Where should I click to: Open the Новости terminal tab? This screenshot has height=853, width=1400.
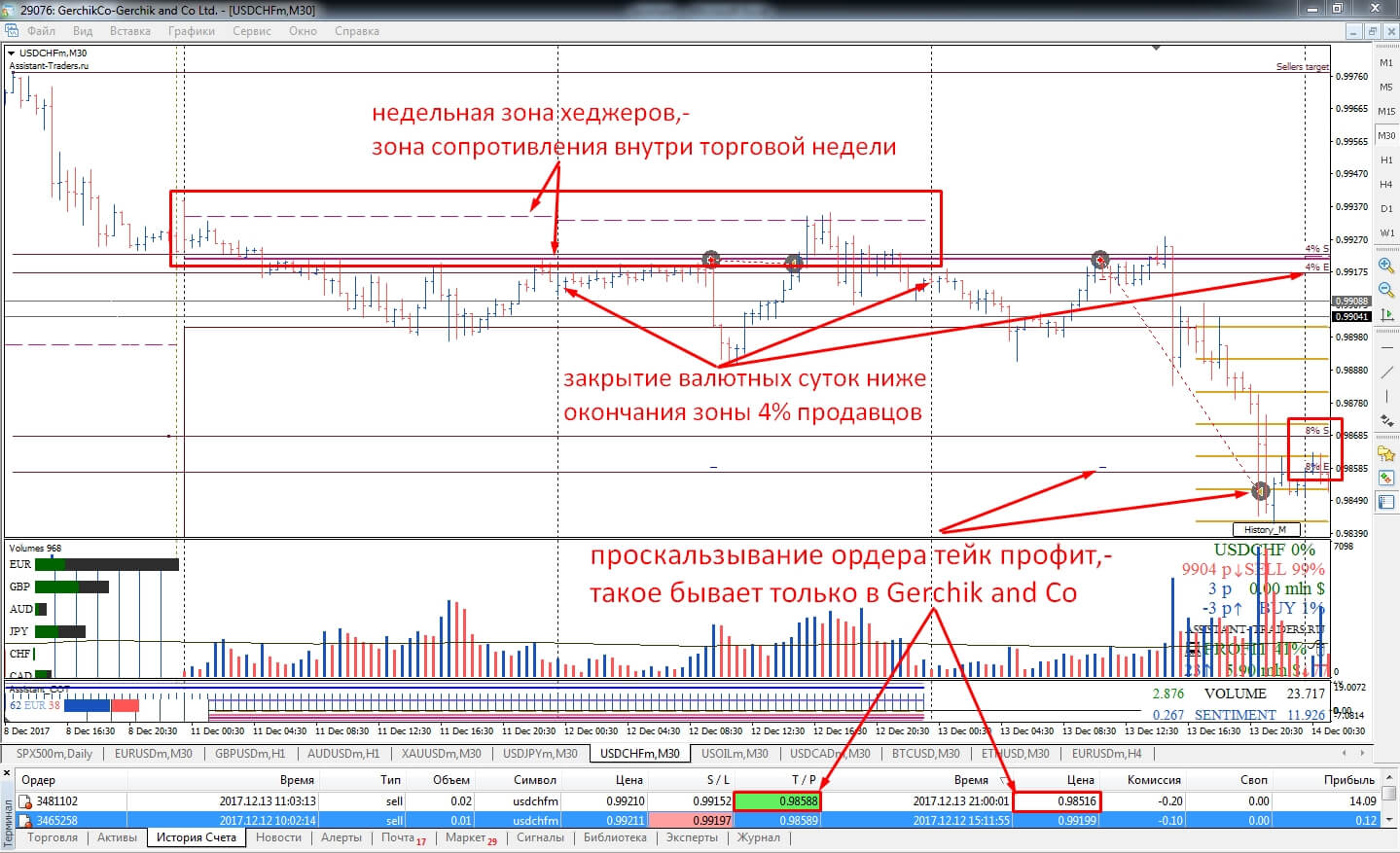point(278,837)
